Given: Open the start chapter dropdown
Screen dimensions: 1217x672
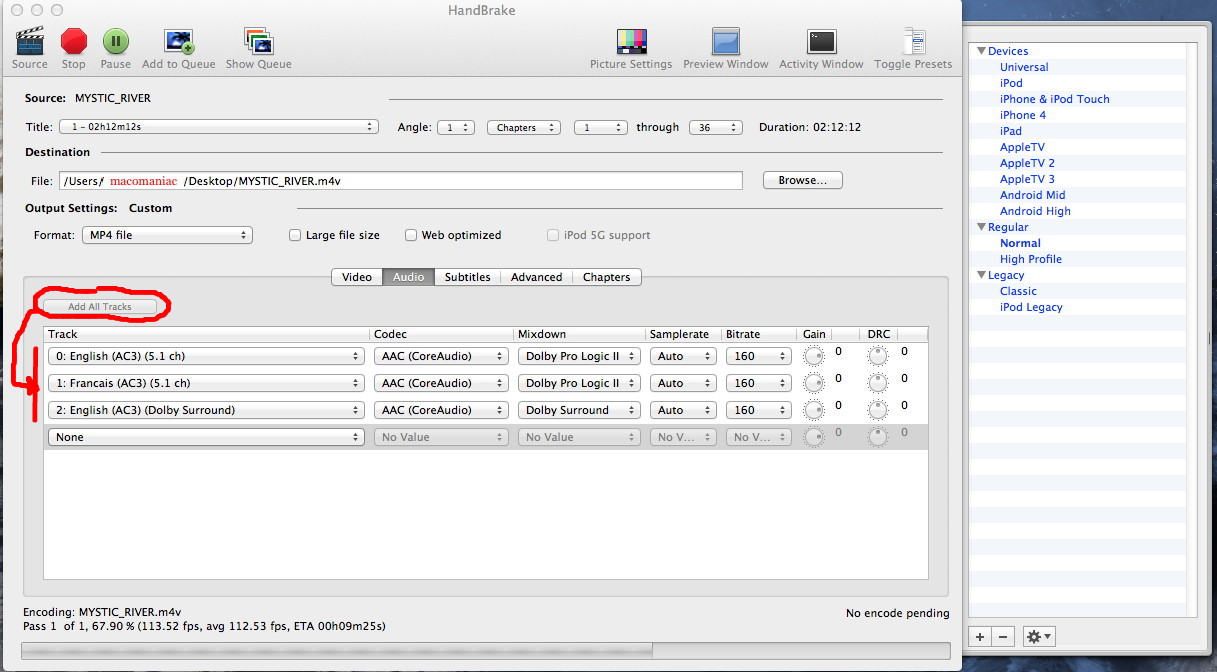Looking at the screenshot, I should point(601,127).
